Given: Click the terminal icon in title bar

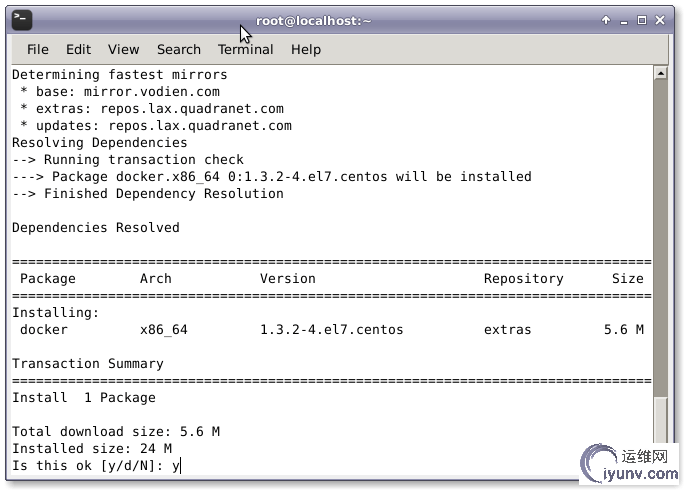Looking at the screenshot, I should coord(22,20).
